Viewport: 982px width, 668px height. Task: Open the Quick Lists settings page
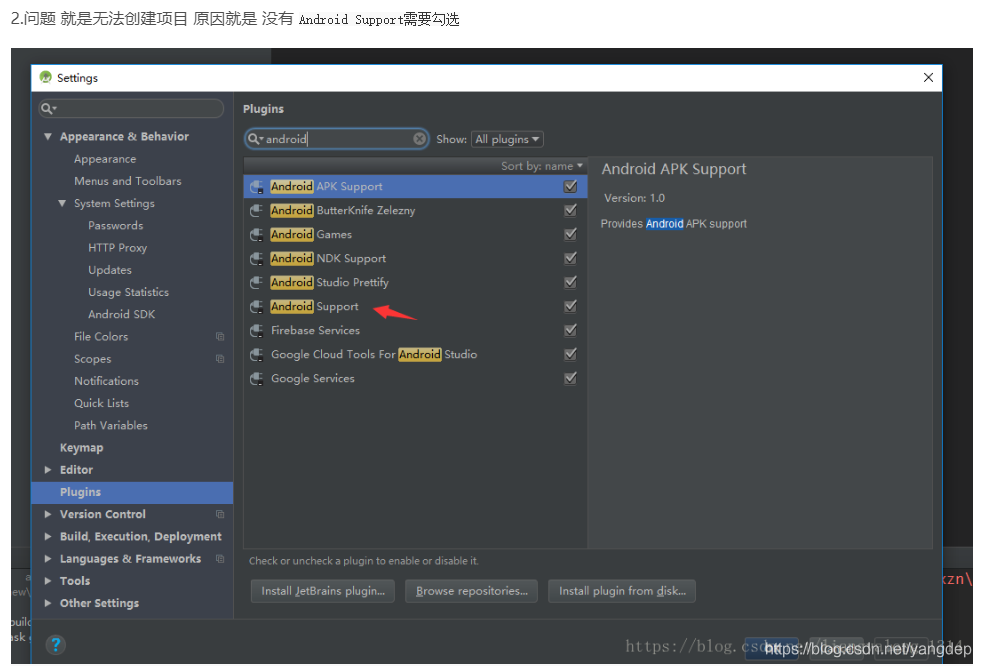pos(101,403)
